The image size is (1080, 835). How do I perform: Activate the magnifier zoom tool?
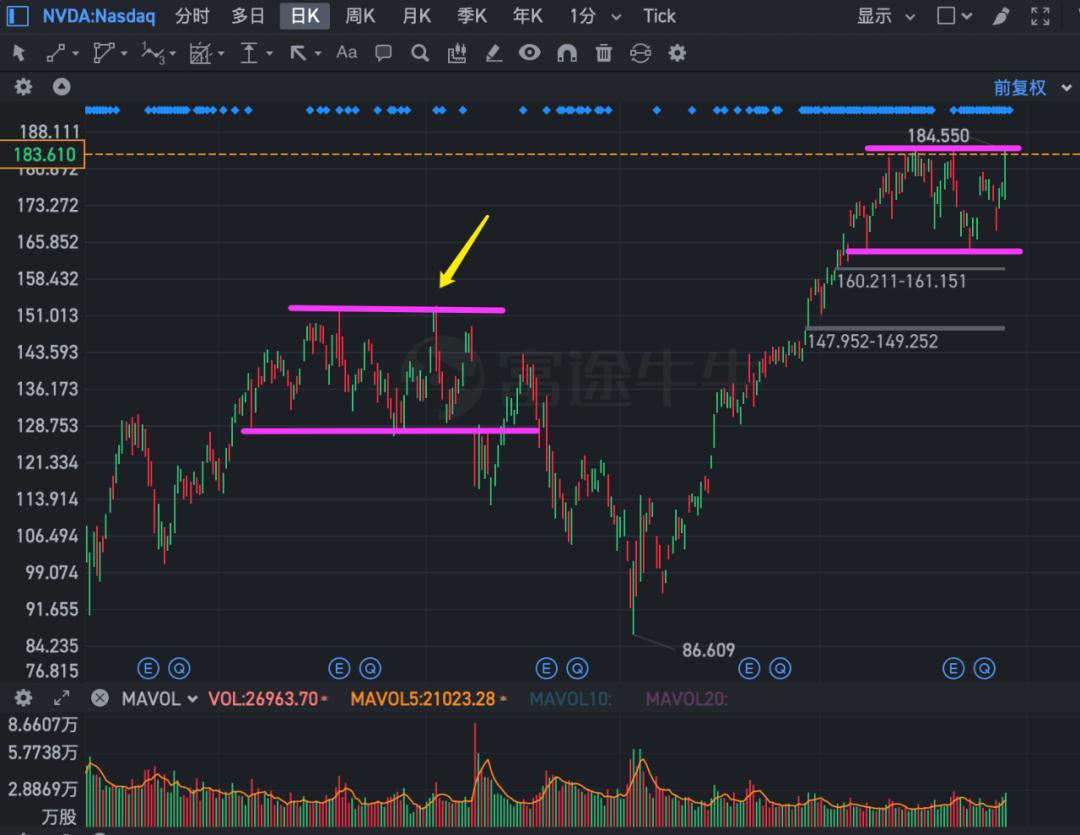[x=419, y=52]
